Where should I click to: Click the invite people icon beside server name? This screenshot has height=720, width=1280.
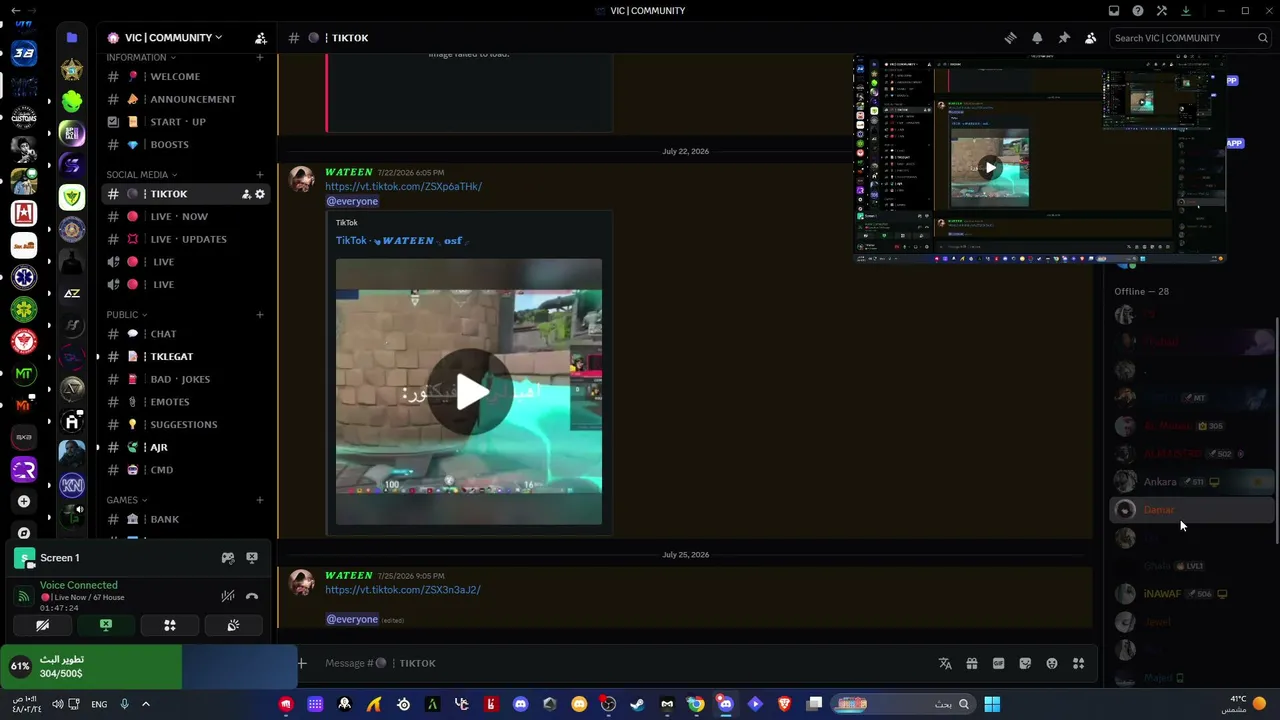click(x=260, y=38)
